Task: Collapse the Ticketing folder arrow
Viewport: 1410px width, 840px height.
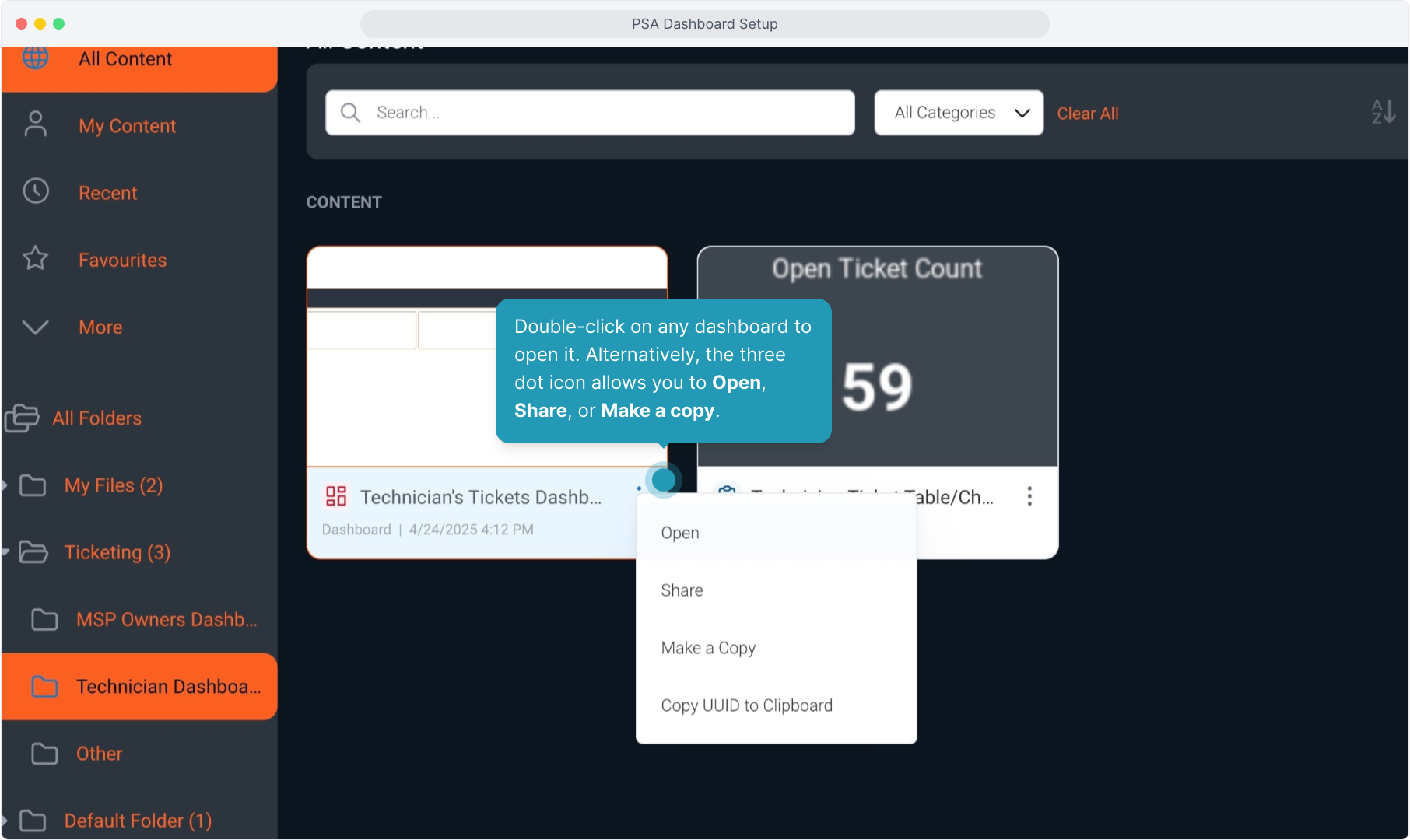Action: (x=5, y=552)
